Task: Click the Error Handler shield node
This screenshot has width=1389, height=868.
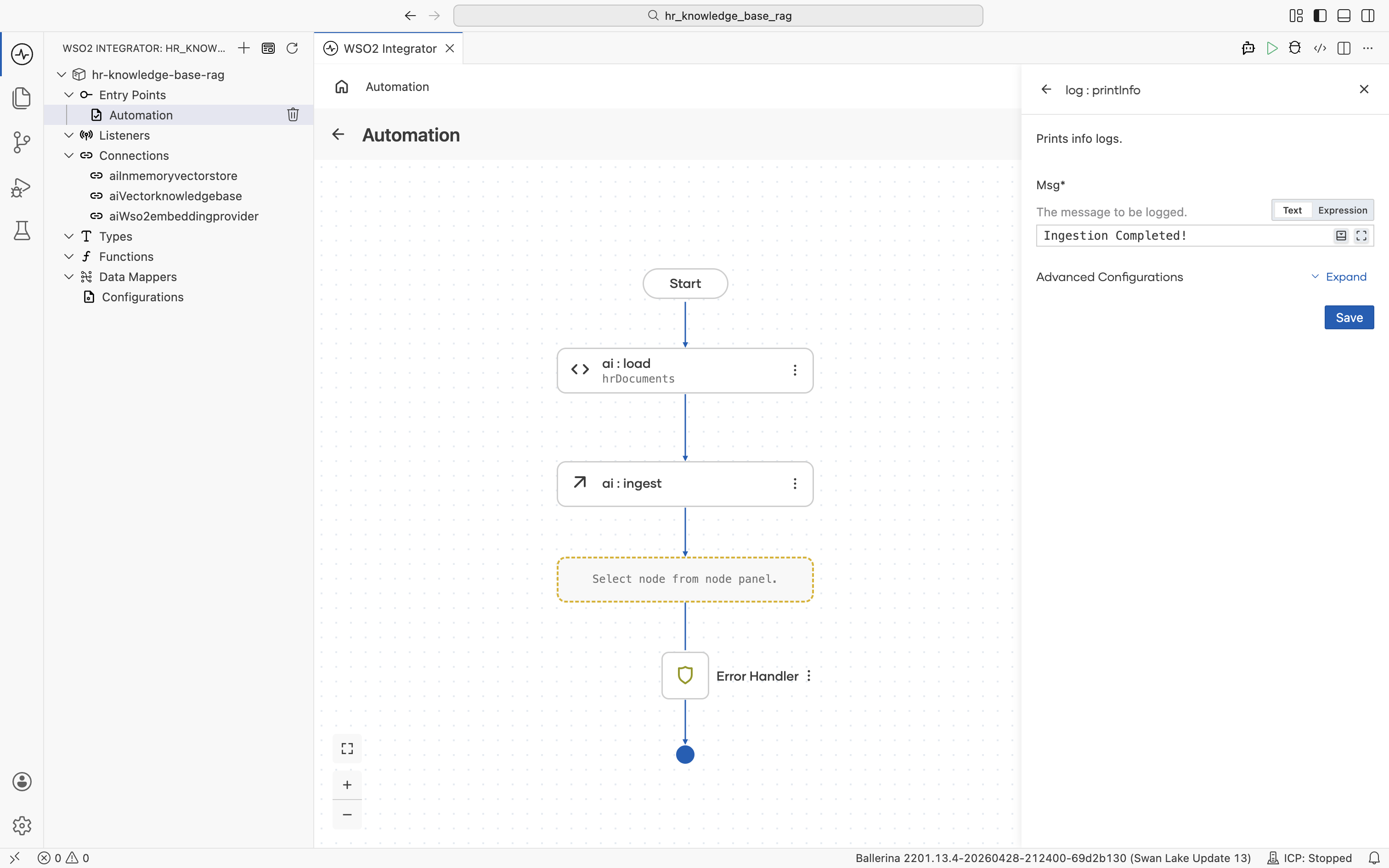Action: 685,676
